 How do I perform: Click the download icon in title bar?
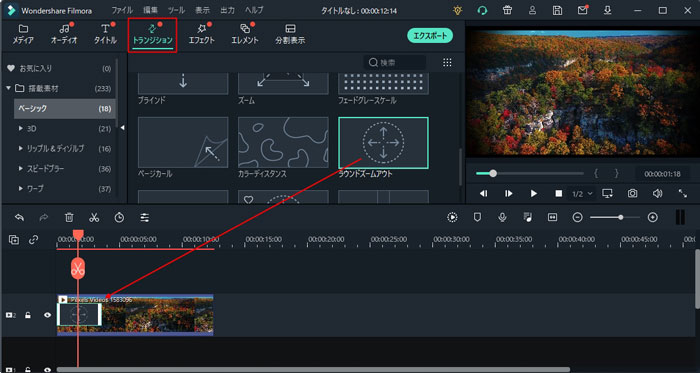(x=607, y=10)
